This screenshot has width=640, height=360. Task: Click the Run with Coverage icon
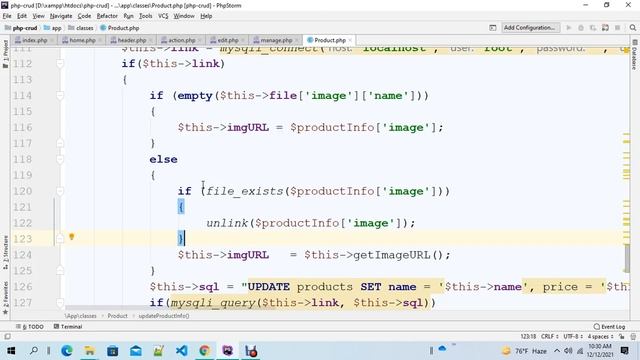coord(593,28)
